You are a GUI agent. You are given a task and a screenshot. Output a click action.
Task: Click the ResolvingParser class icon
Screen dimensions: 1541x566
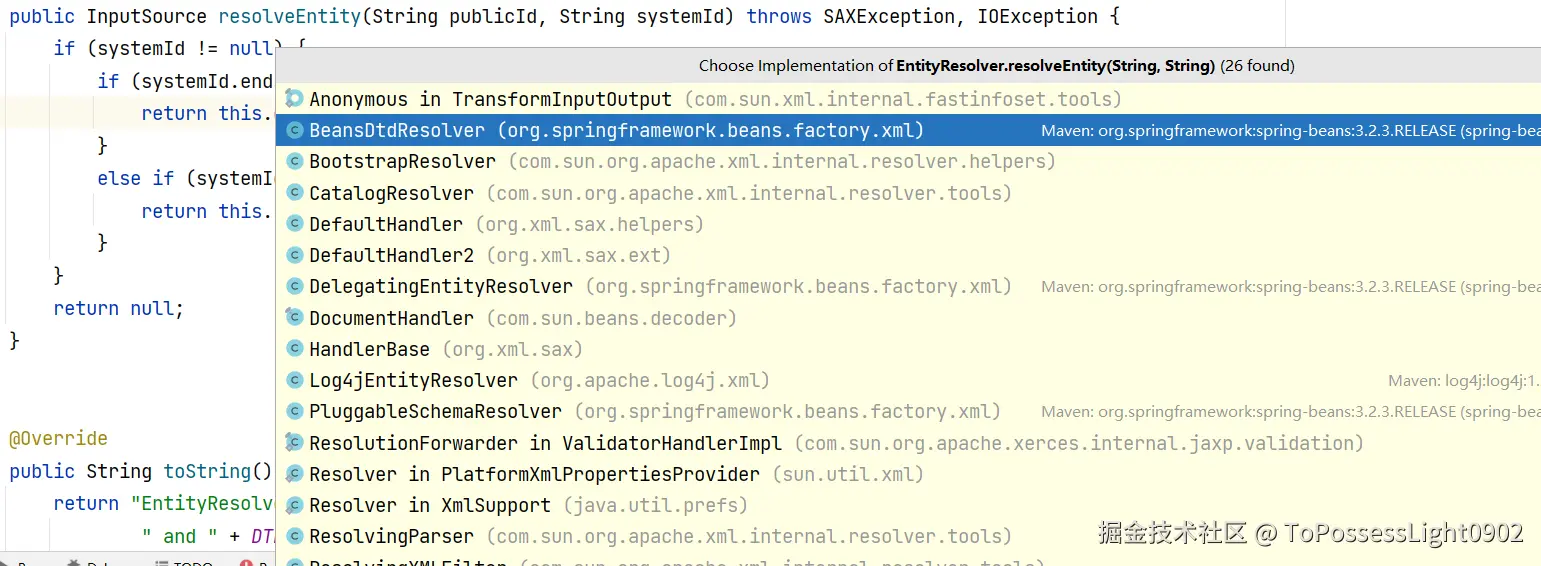[x=294, y=536]
